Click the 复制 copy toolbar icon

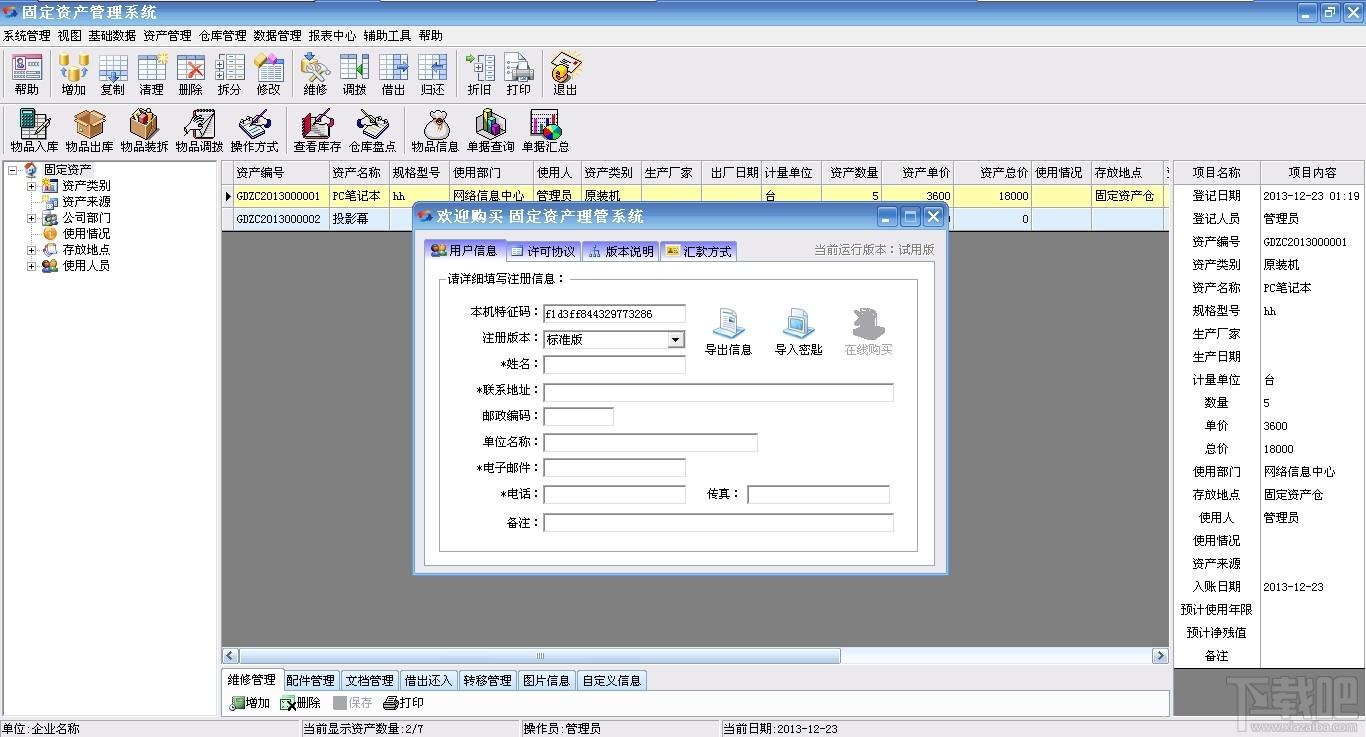(x=113, y=74)
